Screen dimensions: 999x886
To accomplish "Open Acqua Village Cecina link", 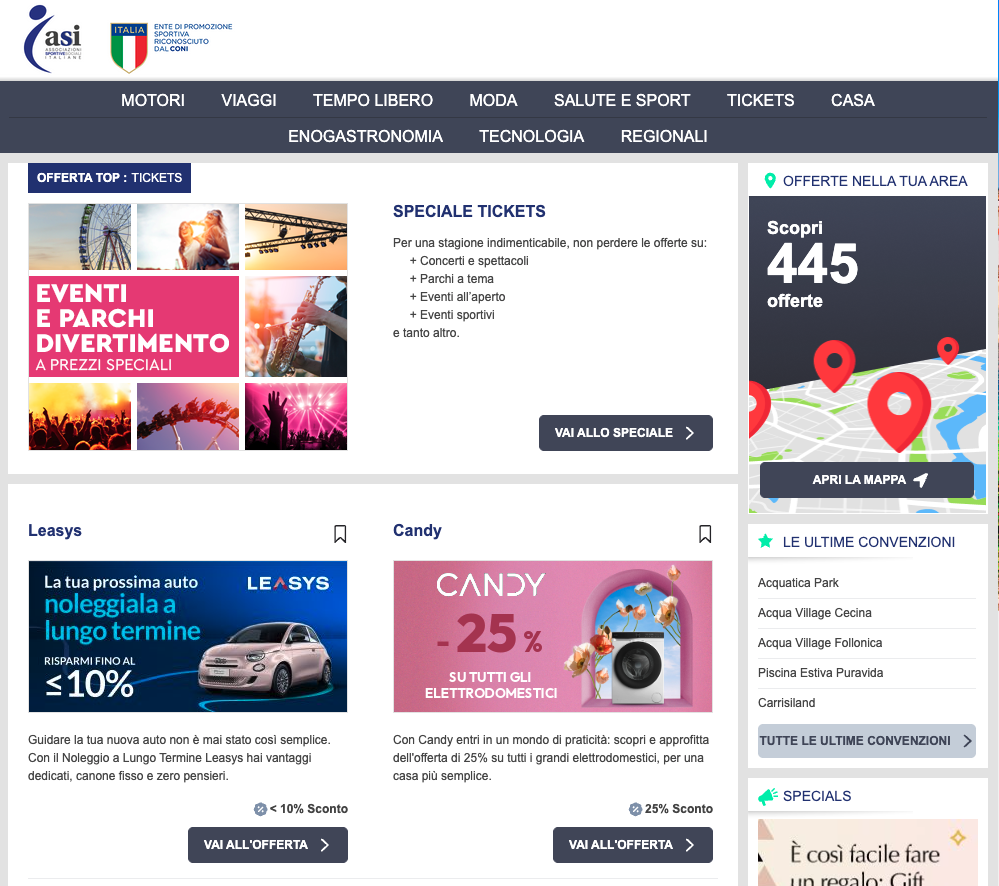I will click(x=814, y=613).
